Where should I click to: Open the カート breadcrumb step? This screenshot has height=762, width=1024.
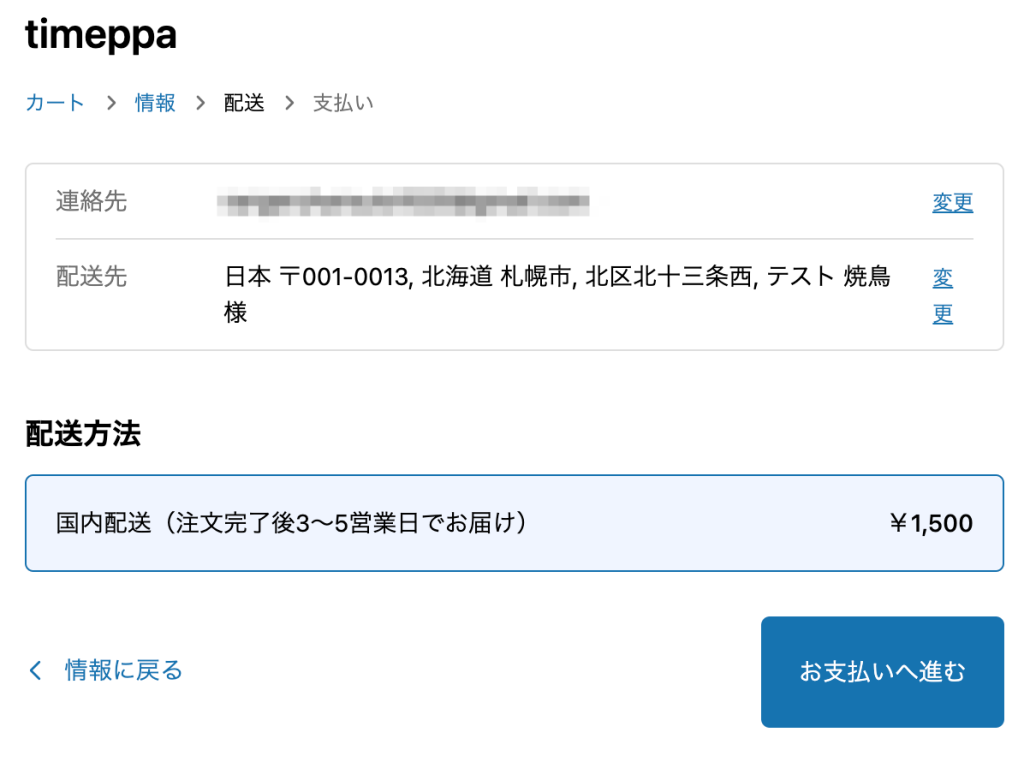click(54, 102)
